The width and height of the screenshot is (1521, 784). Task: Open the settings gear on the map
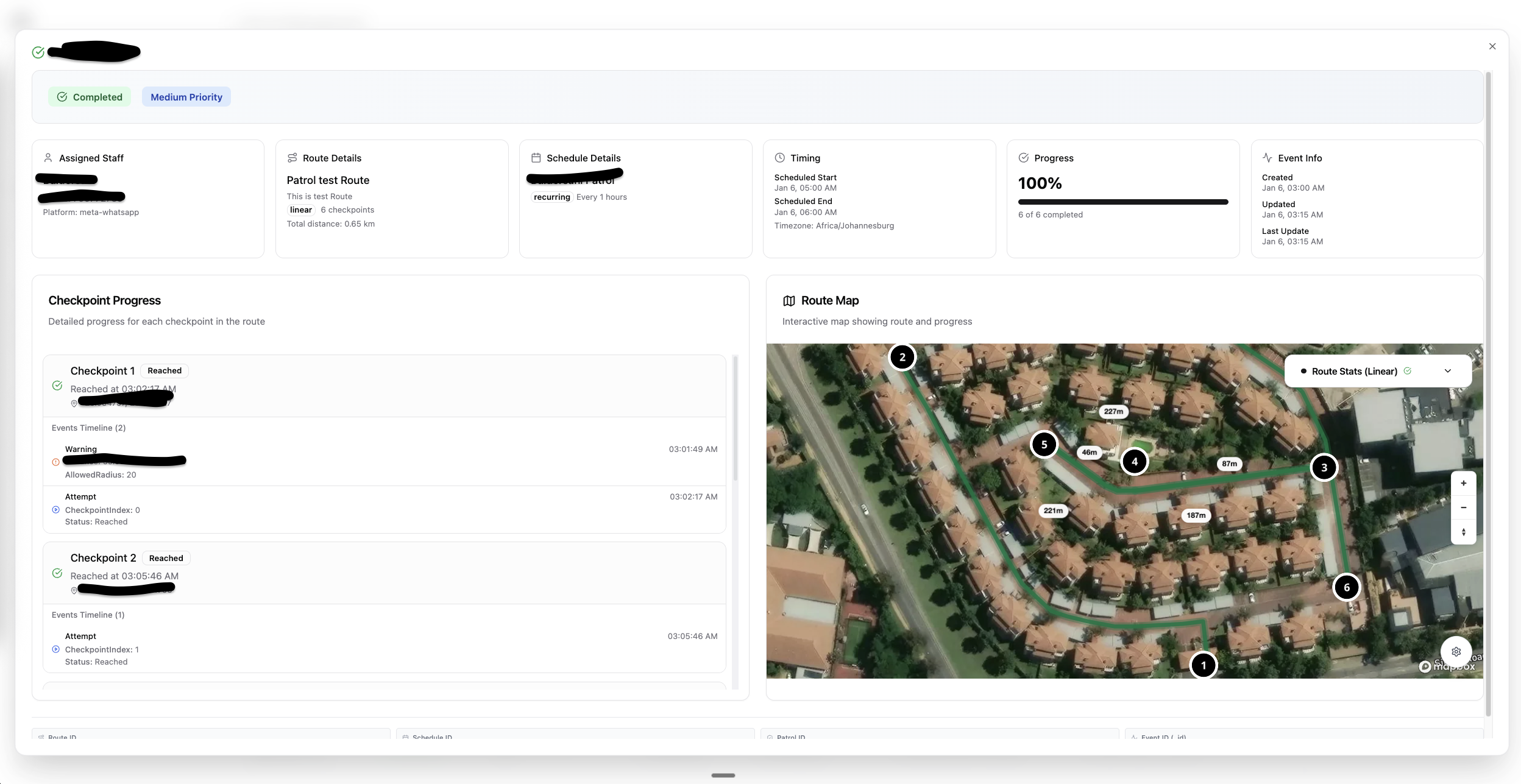(1456, 651)
